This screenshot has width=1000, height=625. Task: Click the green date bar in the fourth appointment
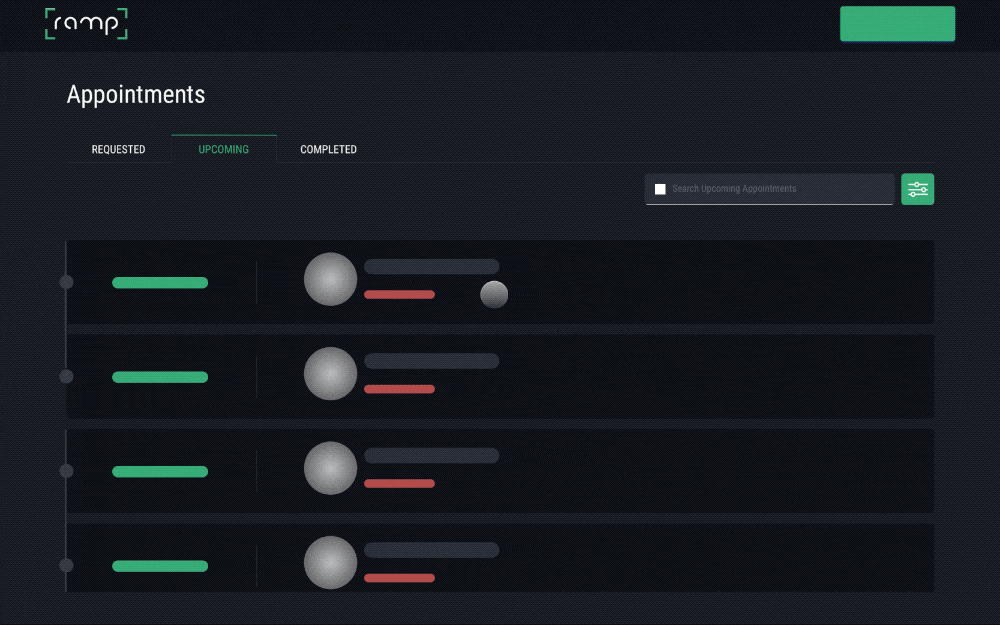(160, 566)
